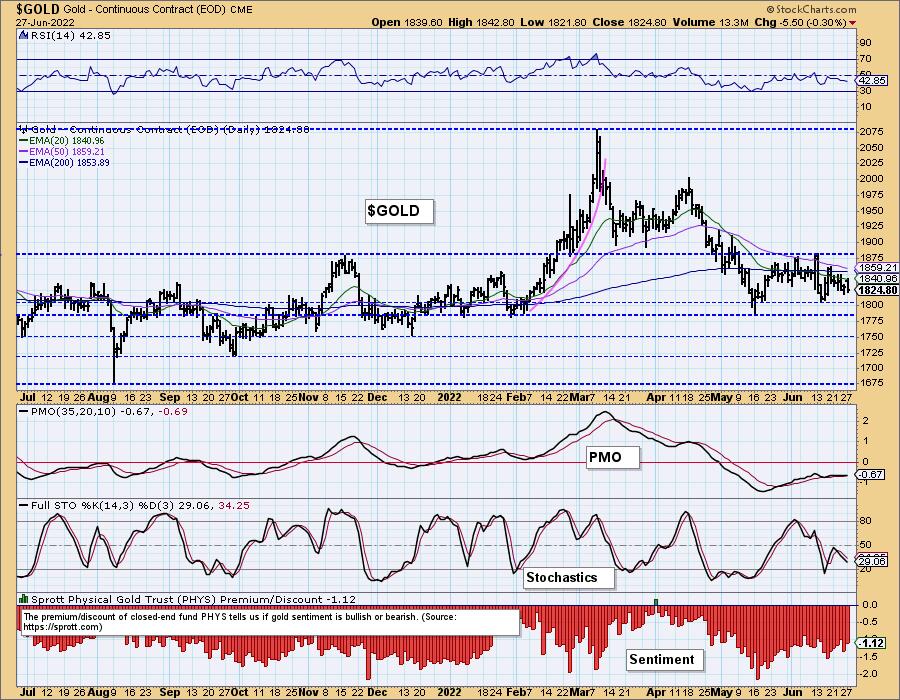900x700 pixels.
Task: Click the 42.85 RSI value tag on right axis
Action: click(872, 81)
